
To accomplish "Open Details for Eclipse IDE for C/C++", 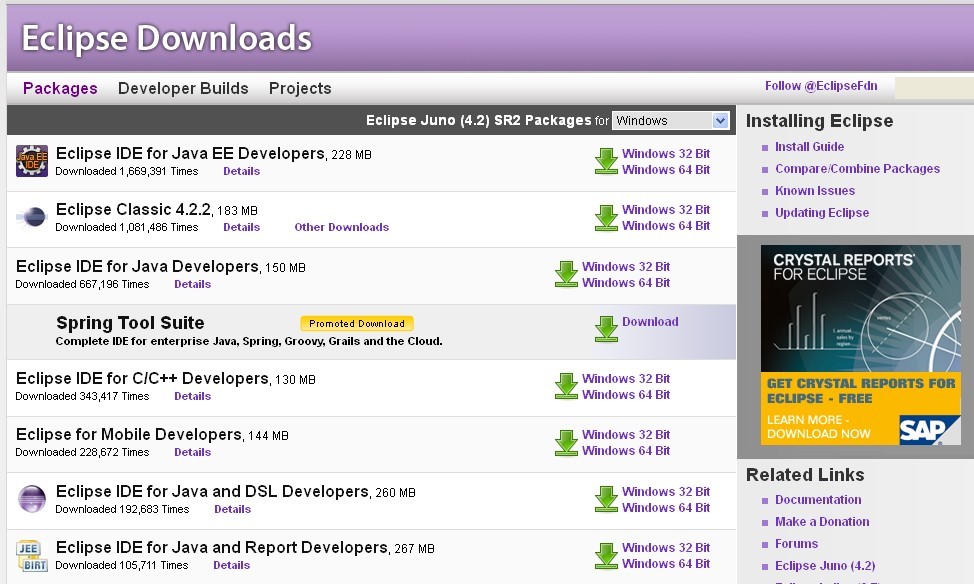I will click(192, 396).
